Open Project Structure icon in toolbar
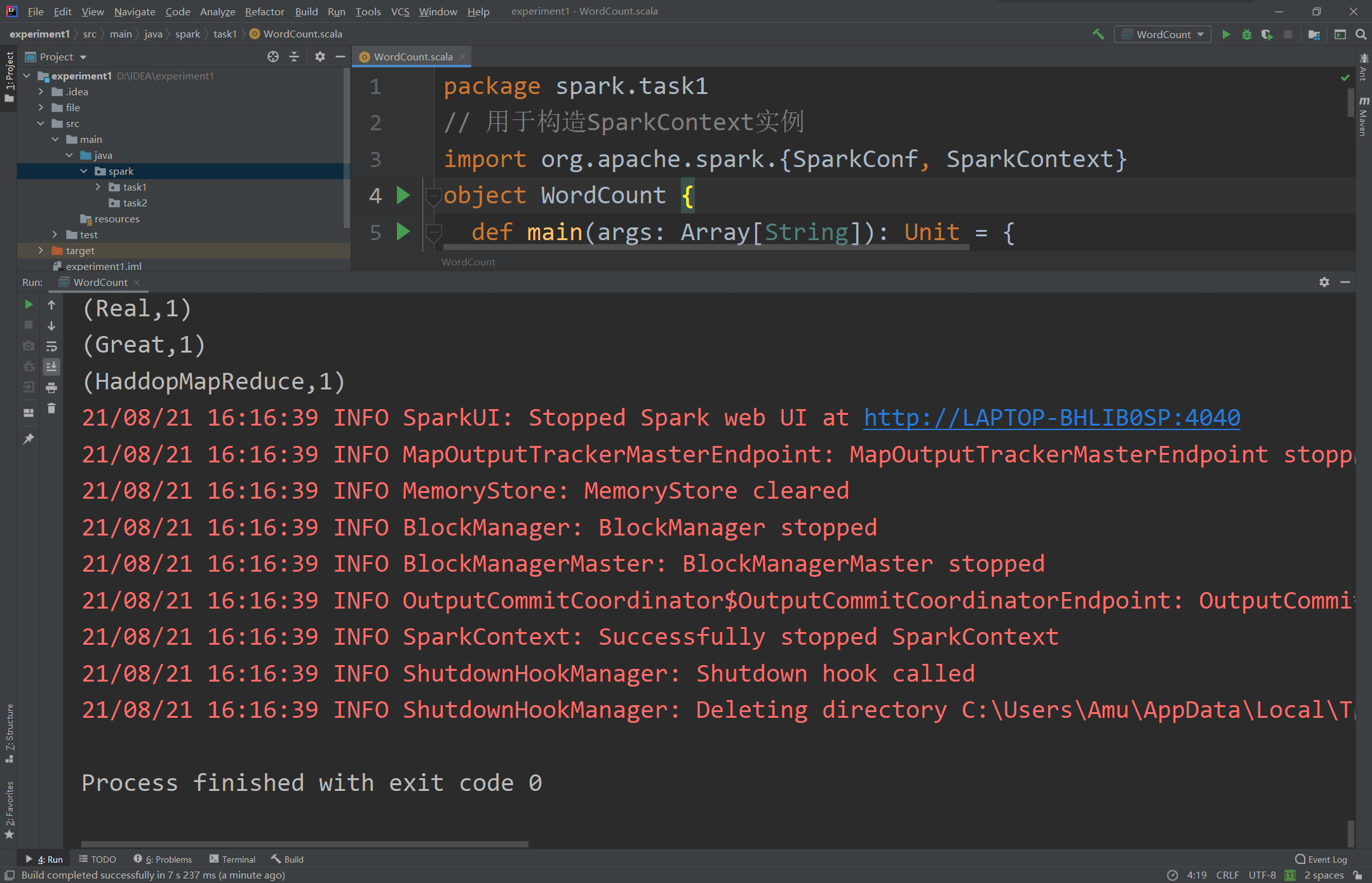 (1314, 34)
